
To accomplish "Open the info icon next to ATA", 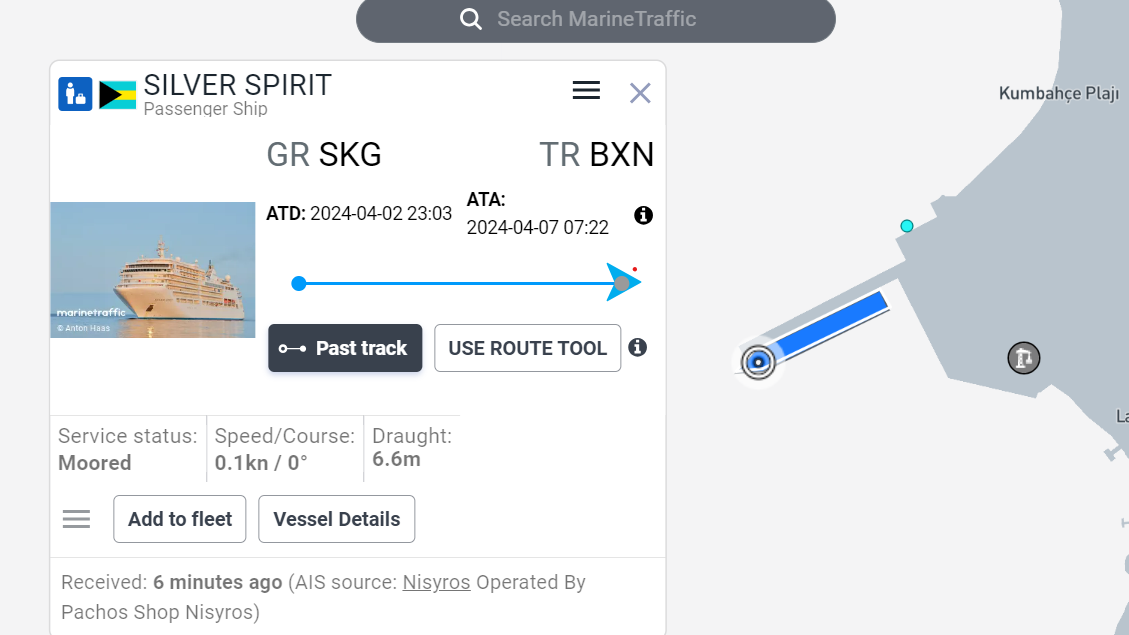I will (643, 215).
